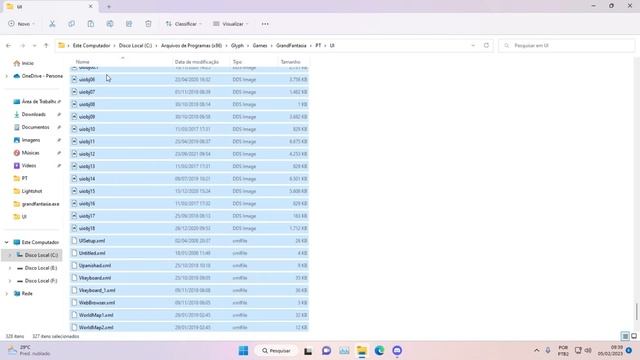Viewport: 640px width, 360px height.
Task: Open the Visualizar view dropdown
Action: point(231,24)
